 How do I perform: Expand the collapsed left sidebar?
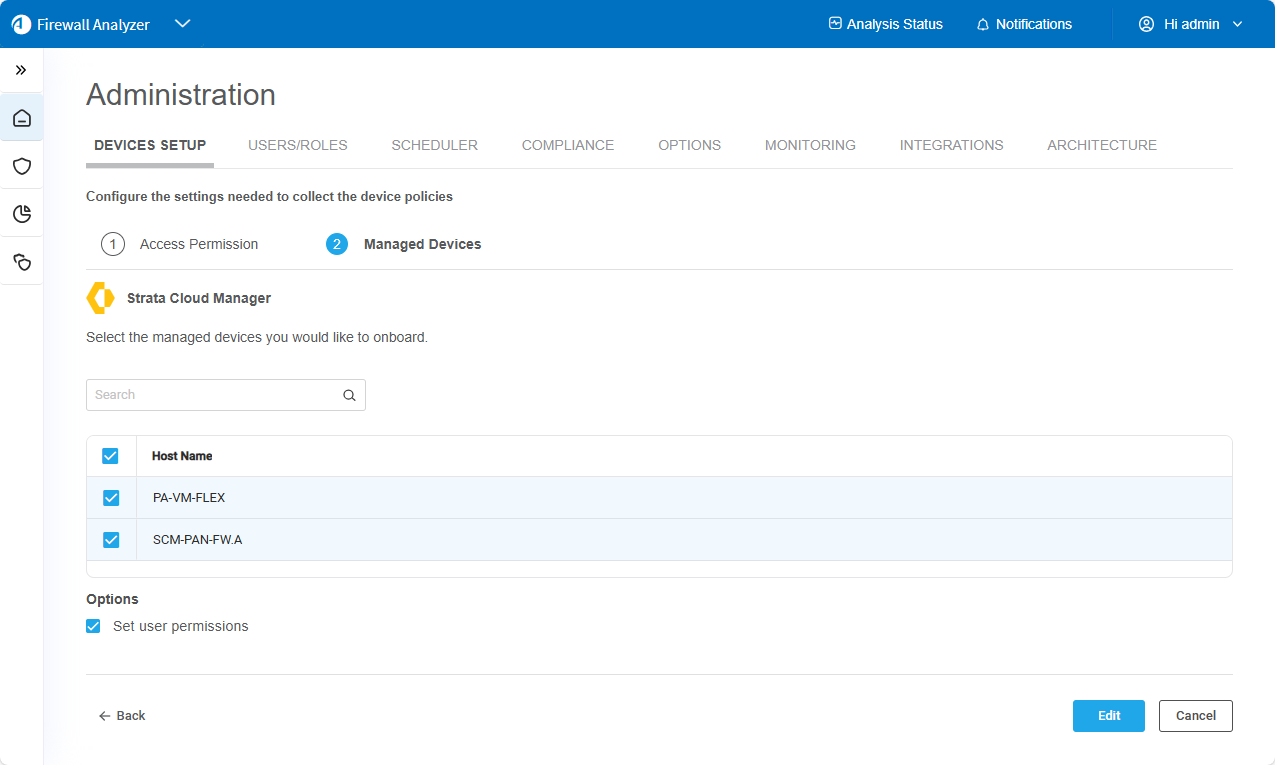(21, 70)
